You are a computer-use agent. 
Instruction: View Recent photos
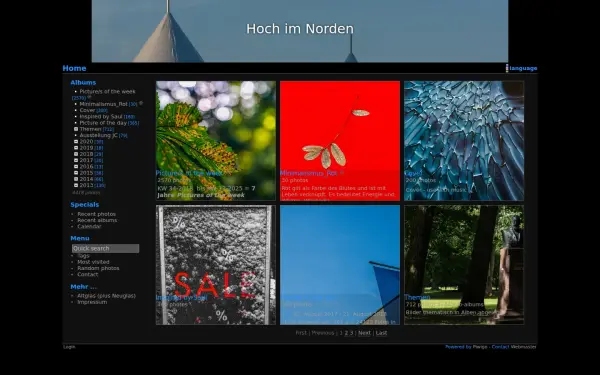click(x=96, y=214)
